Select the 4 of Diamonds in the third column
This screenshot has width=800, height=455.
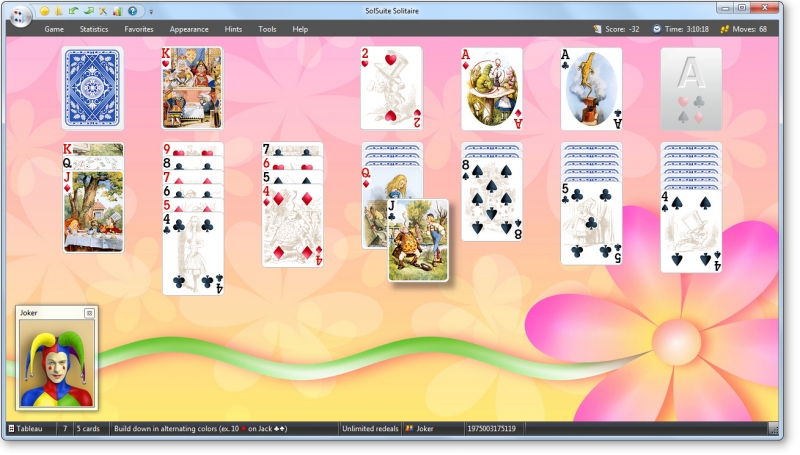click(292, 225)
